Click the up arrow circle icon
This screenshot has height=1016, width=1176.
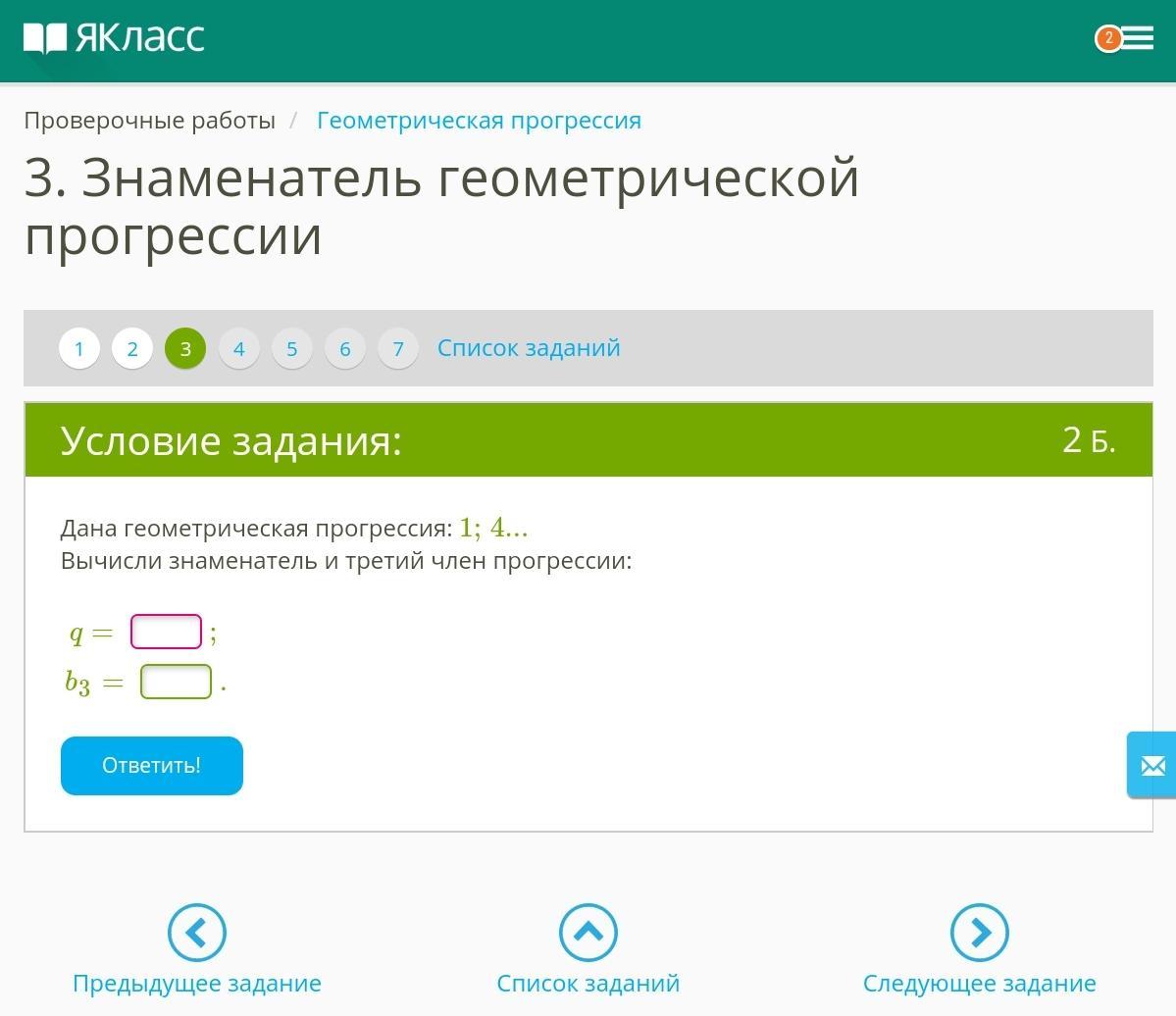pos(588,933)
